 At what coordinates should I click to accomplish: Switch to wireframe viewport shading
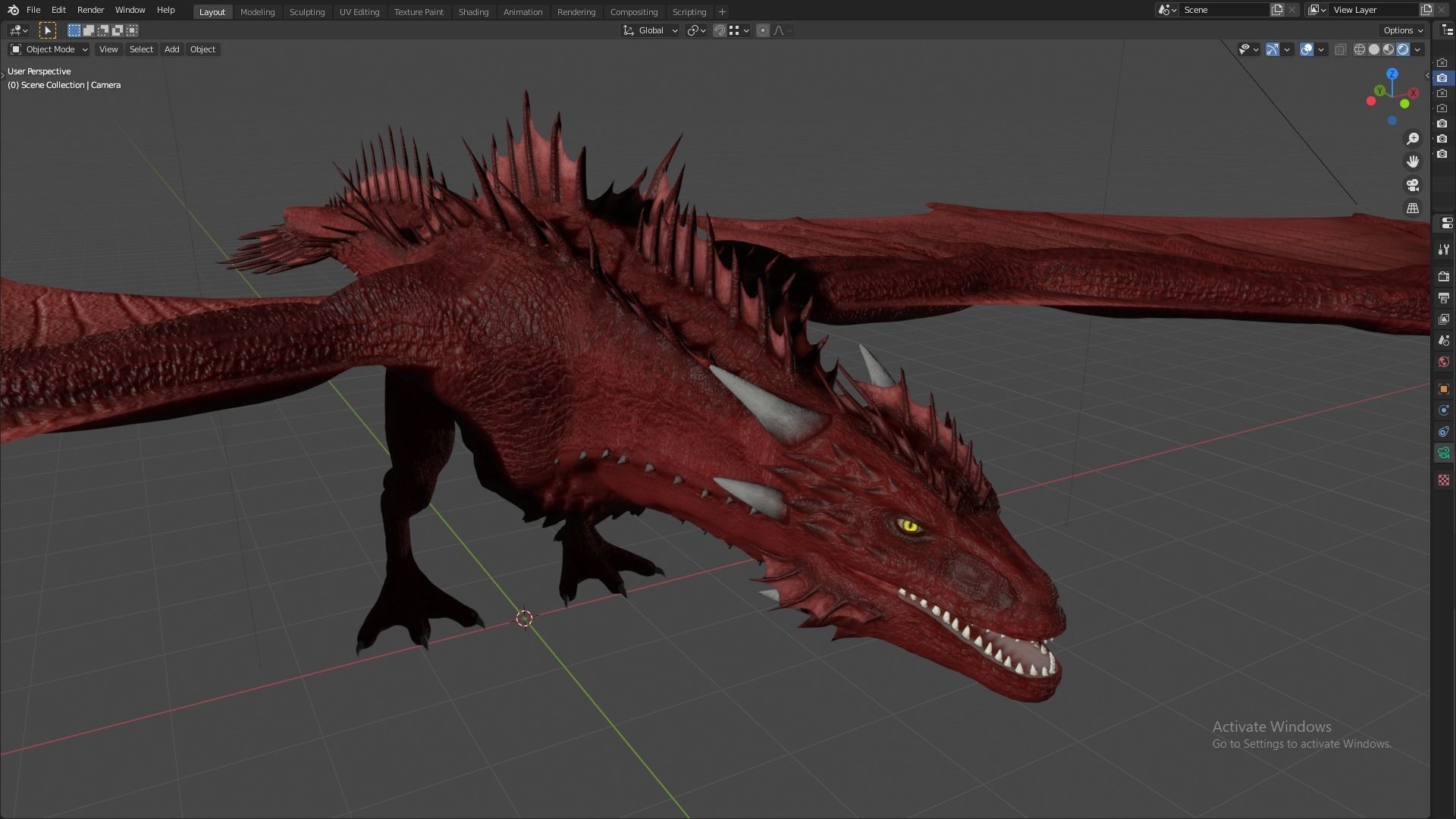[1359, 49]
